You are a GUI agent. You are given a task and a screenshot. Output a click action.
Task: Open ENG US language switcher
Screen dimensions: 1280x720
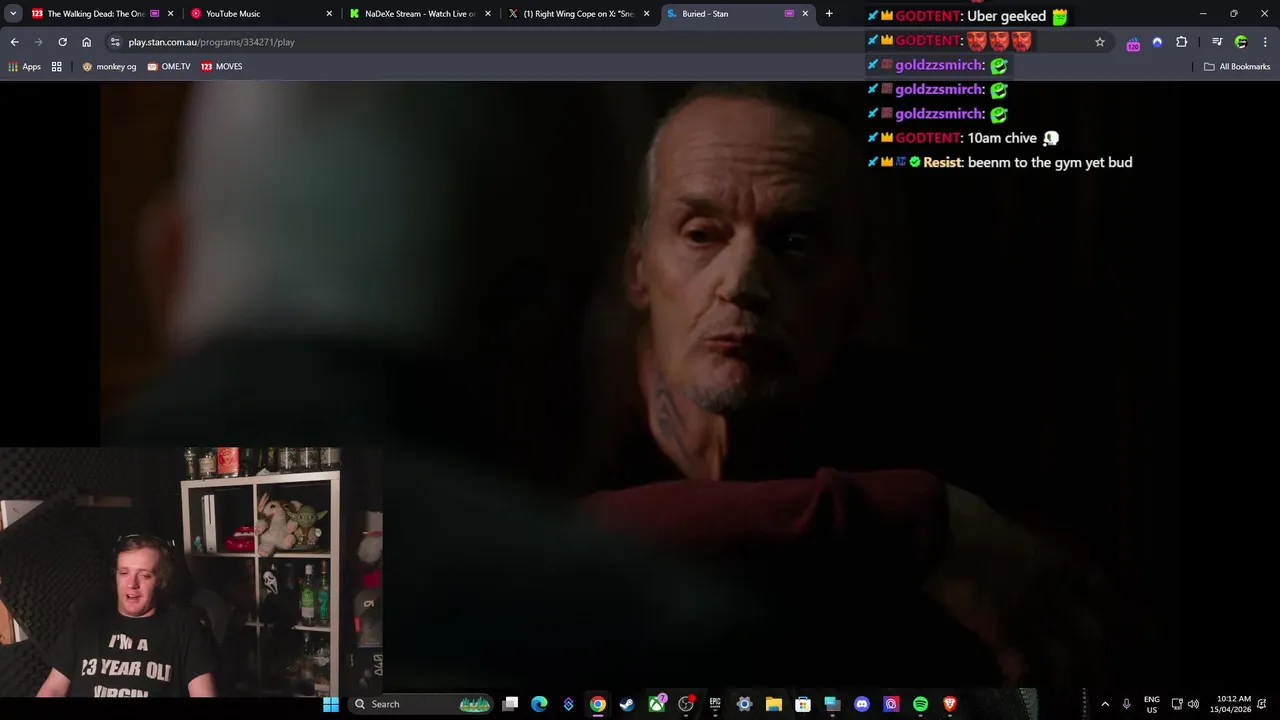point(1152,704)
